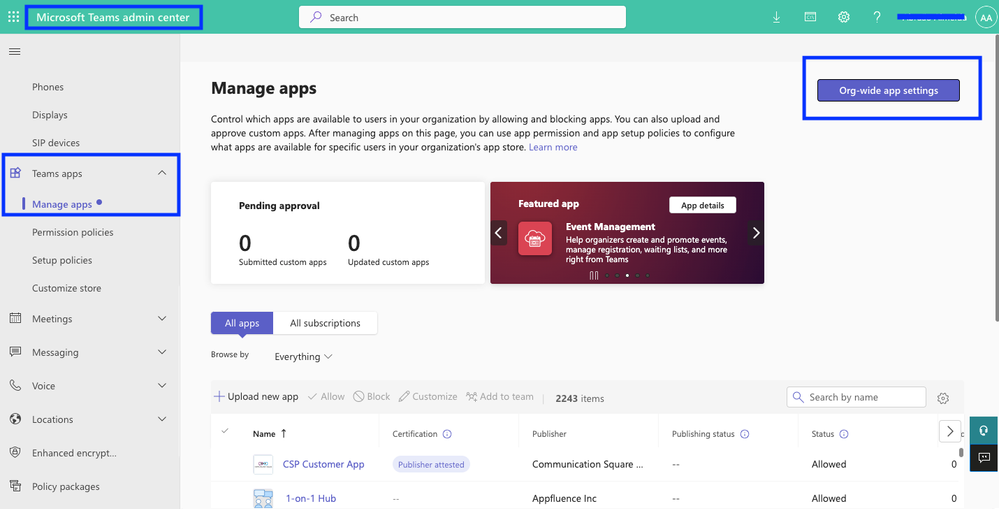Toggle the select-all apps checkmark

[x=225, y=431]
